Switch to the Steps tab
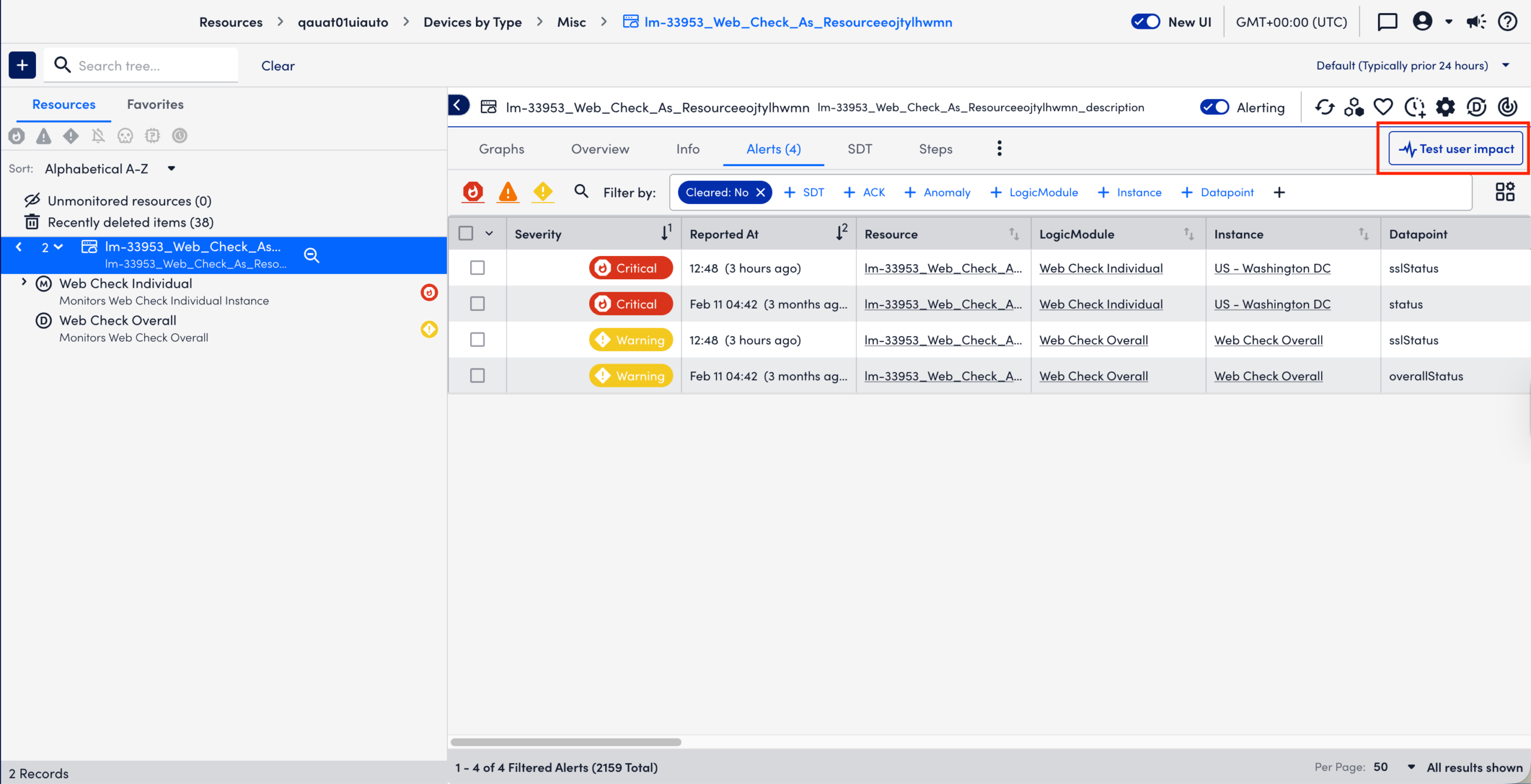Screen dimensions: 1531x784 [x=935, y=149]
